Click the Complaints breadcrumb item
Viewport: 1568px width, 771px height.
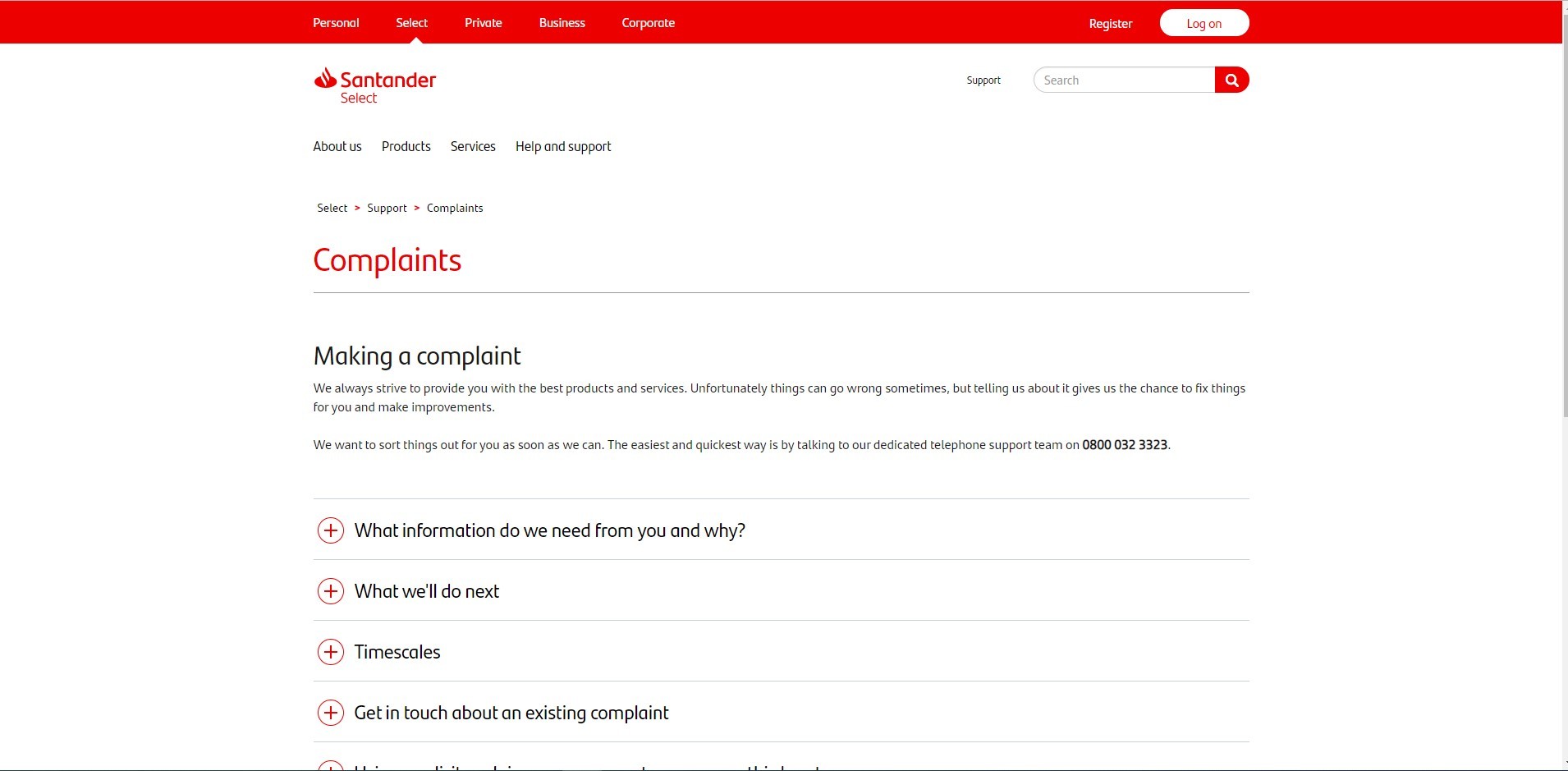[455, 208]
